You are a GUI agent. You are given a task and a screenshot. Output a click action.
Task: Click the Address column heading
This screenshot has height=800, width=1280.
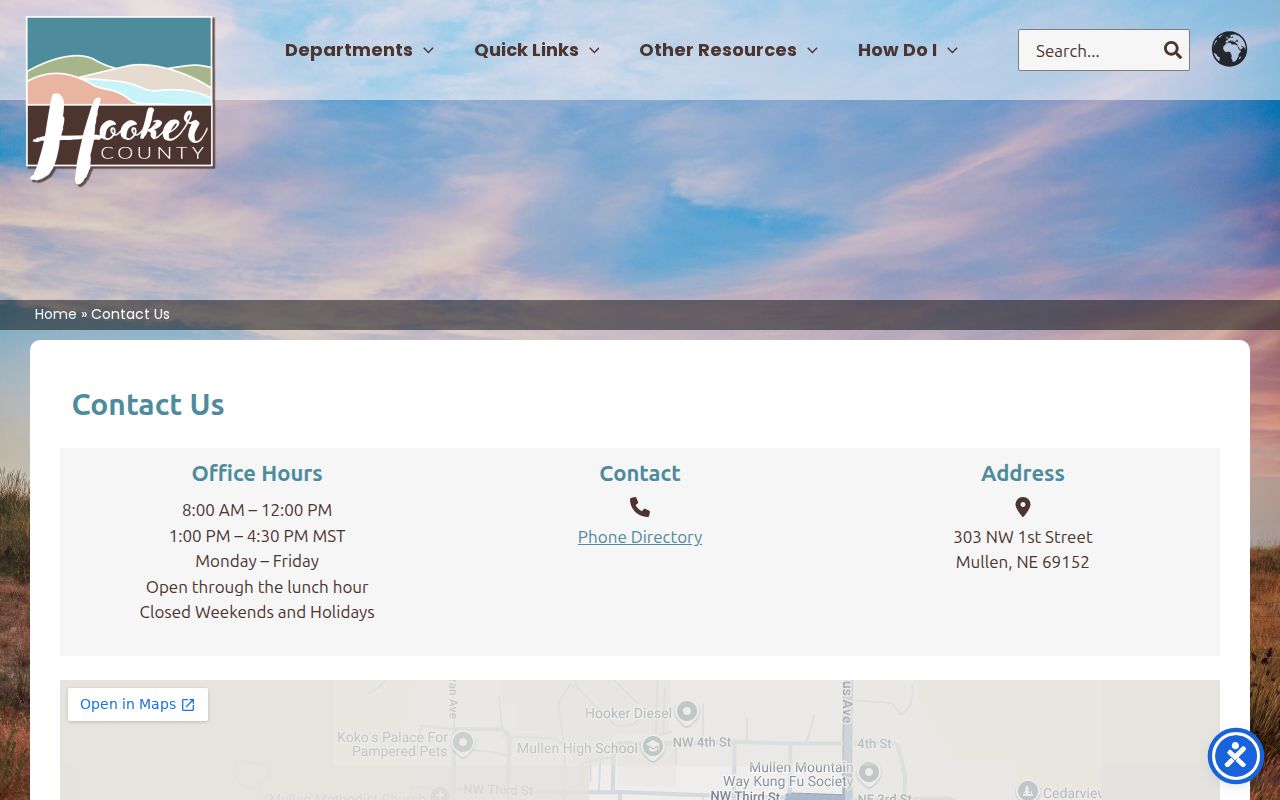pos(1023,473)
